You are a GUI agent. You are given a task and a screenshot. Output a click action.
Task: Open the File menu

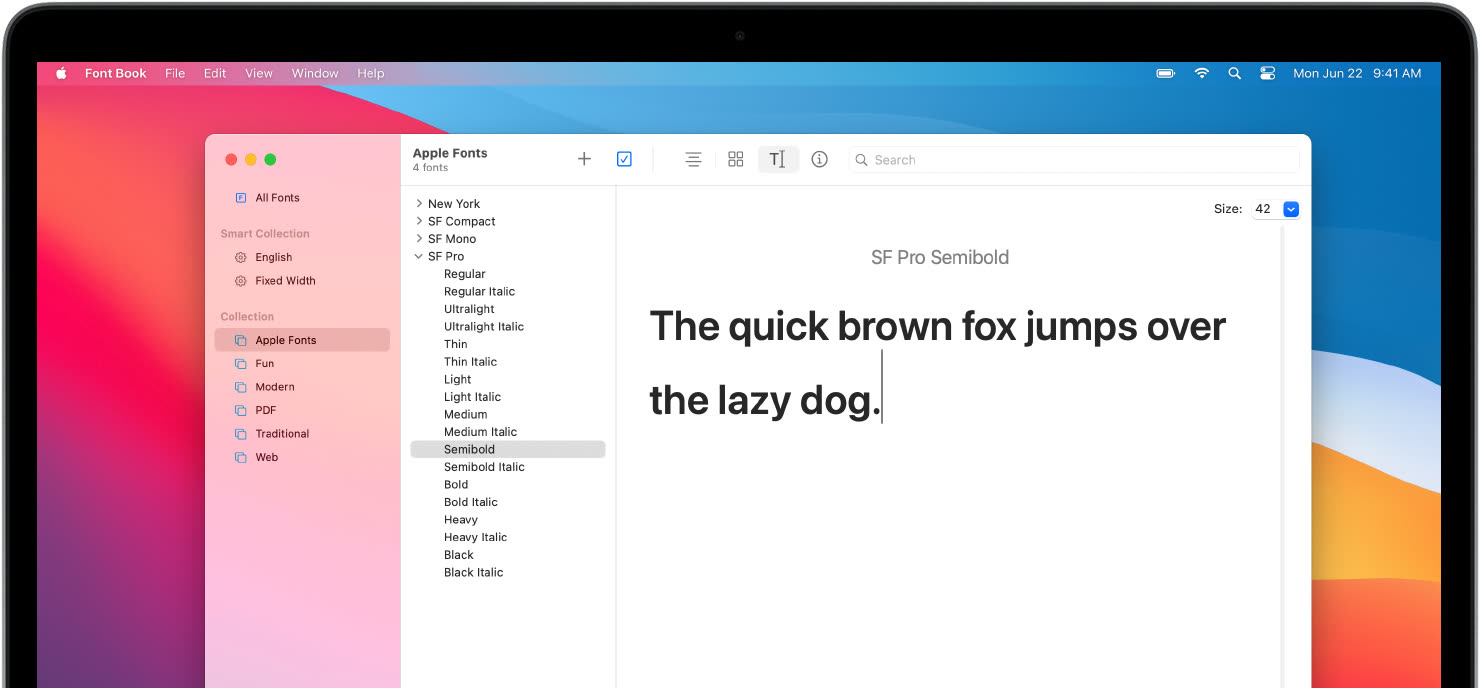tap(175, 73)
